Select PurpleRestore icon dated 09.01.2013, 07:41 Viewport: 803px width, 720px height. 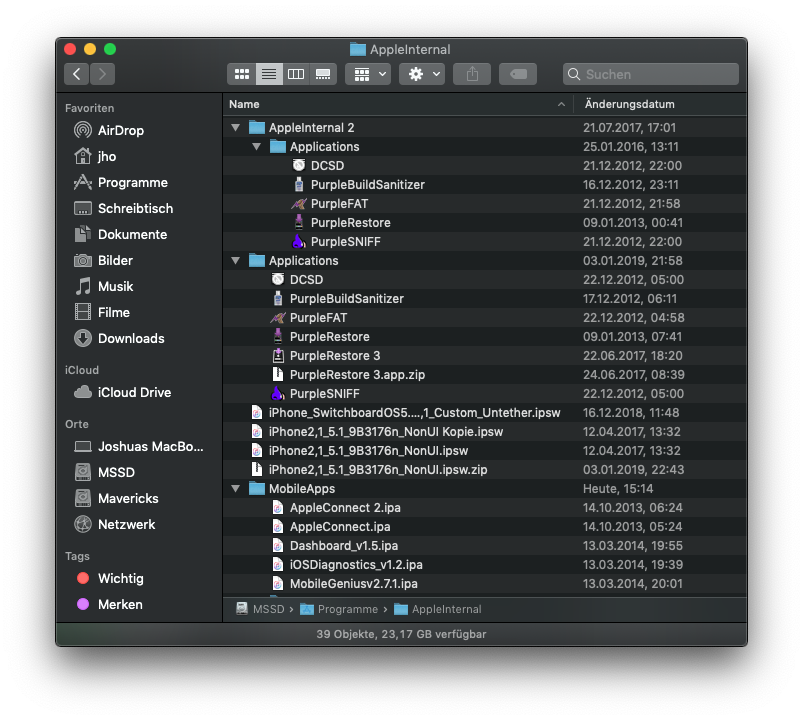pyautogui.click(x=278, y=336)
